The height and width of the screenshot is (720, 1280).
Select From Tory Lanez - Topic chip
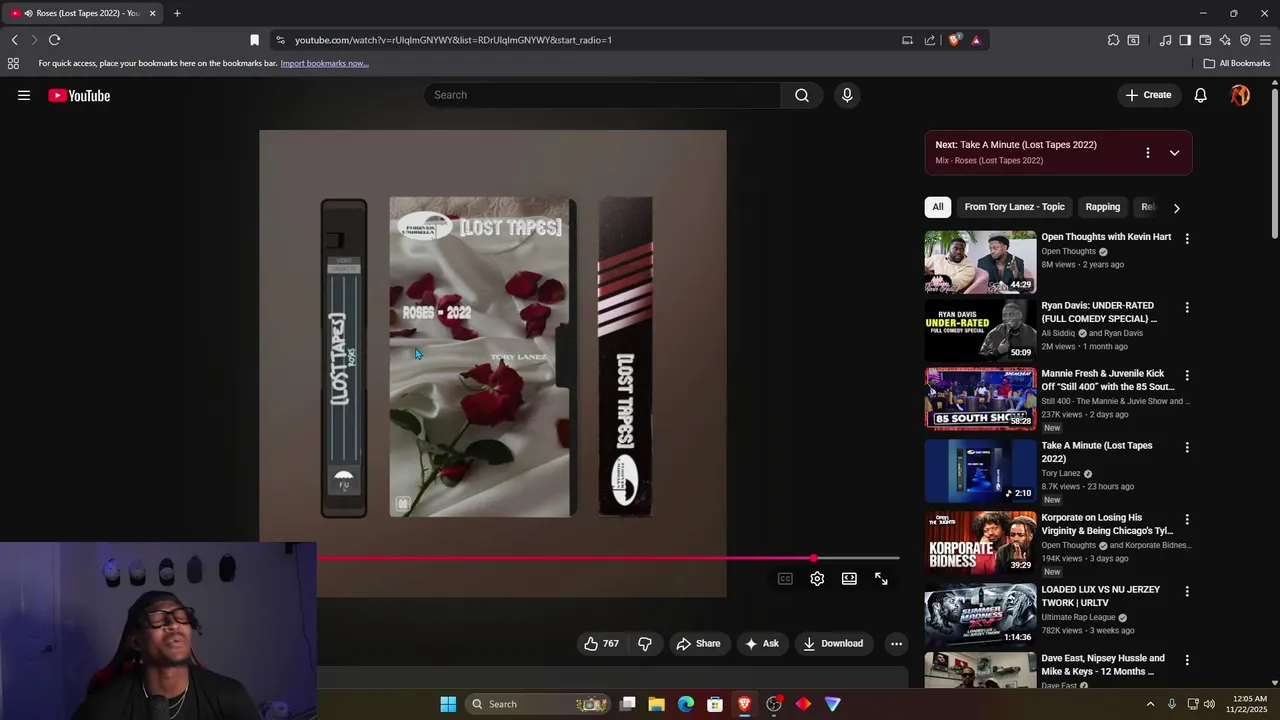coord(1014,207)
